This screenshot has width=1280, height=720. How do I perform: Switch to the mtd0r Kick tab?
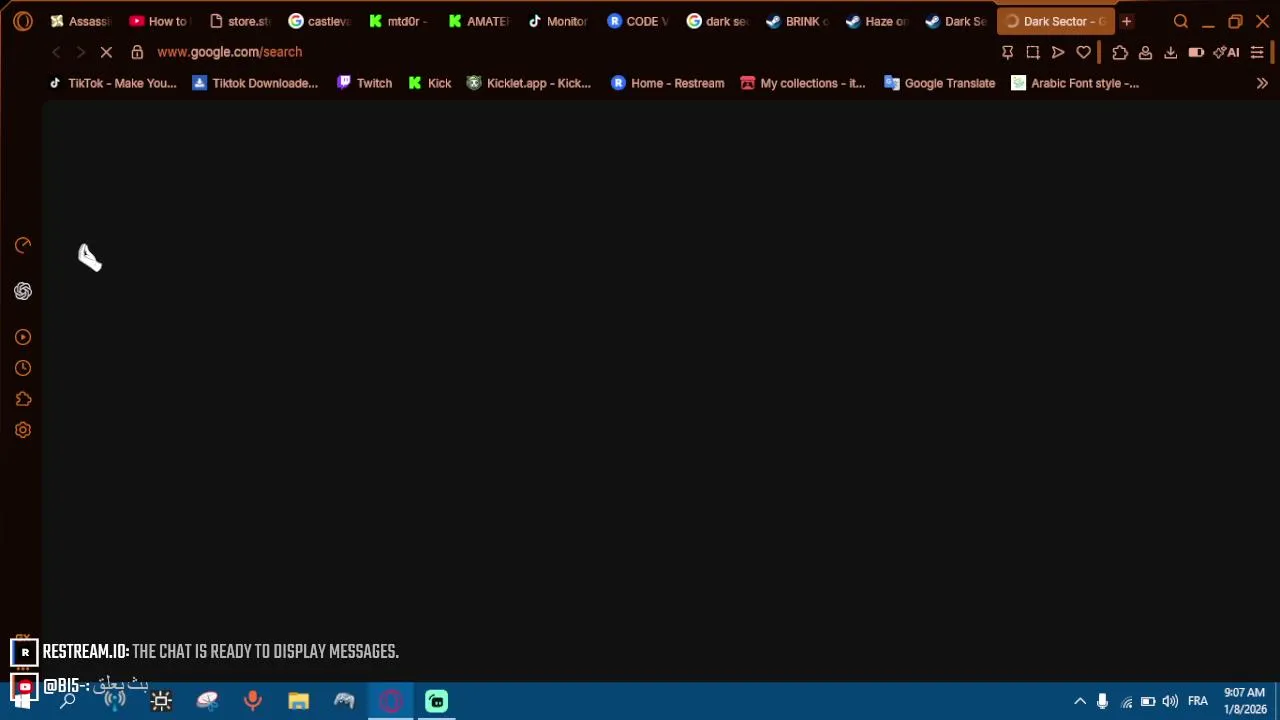click(397, 21)
